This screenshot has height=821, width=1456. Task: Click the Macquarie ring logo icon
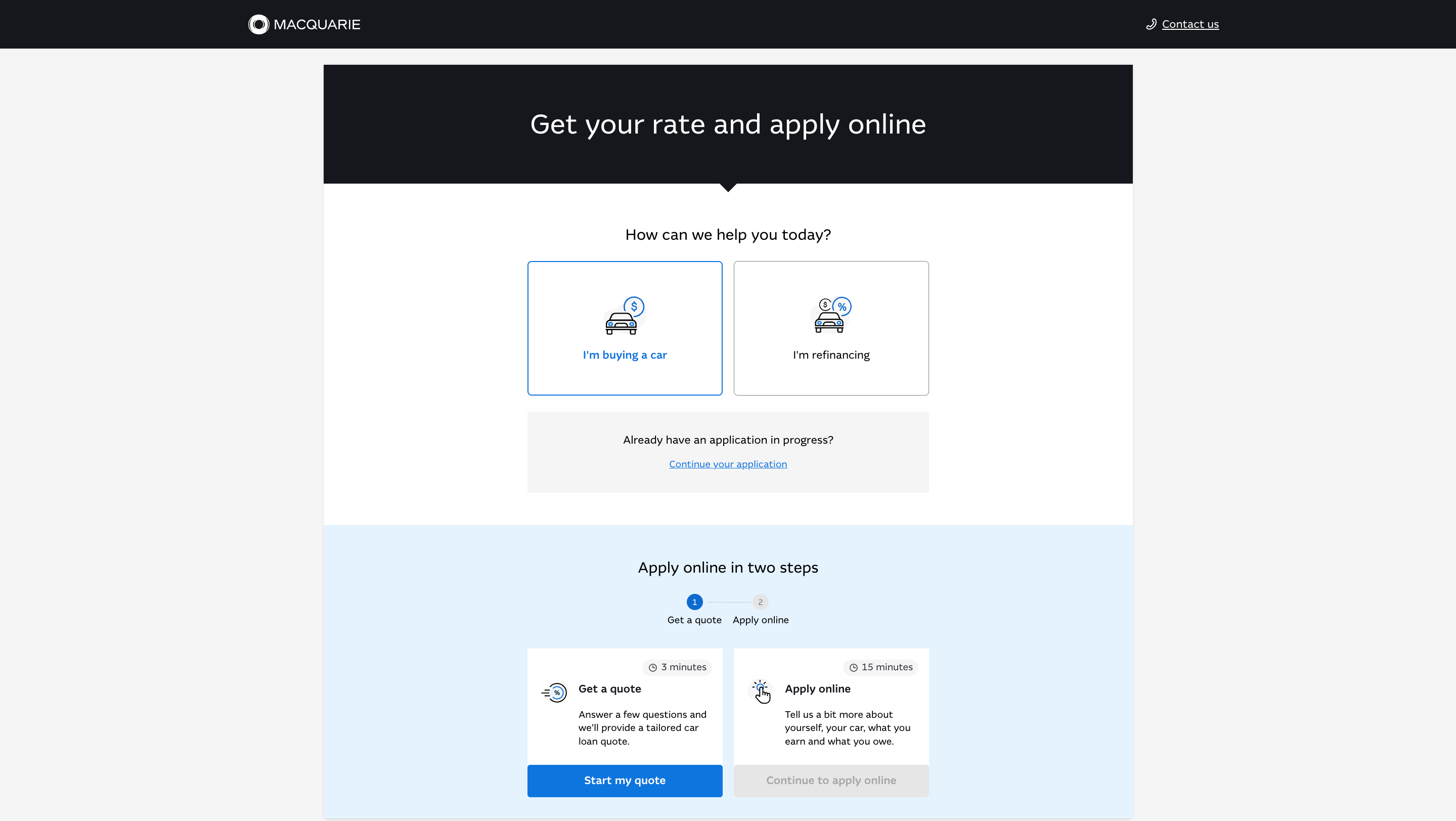pyautogui.click(x=258, y=24)
